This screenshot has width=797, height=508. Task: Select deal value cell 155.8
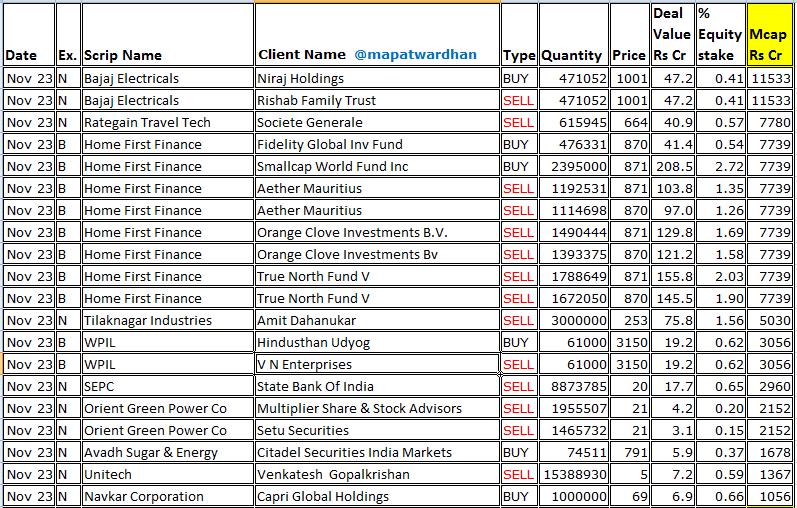point(672,276)
